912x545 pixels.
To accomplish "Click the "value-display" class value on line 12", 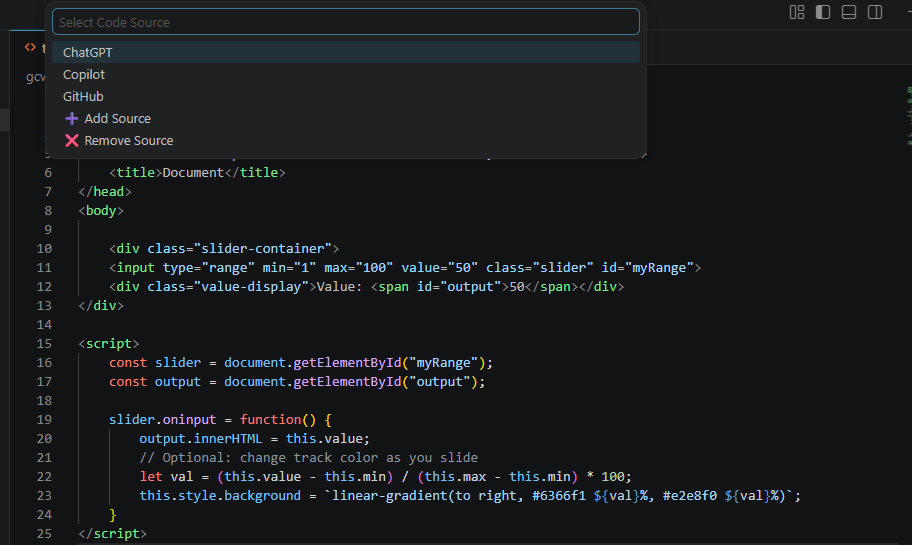I will (x=251, y=287).
